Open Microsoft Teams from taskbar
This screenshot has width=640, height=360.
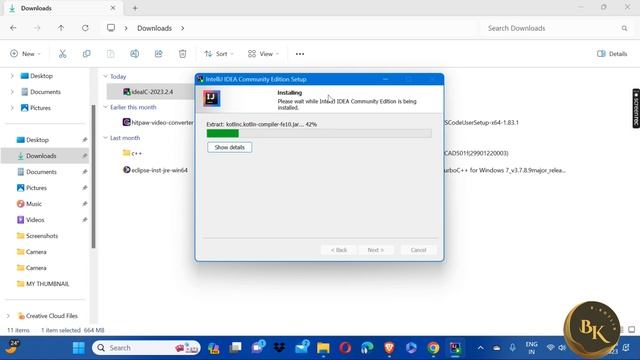(x=258, y=347)
